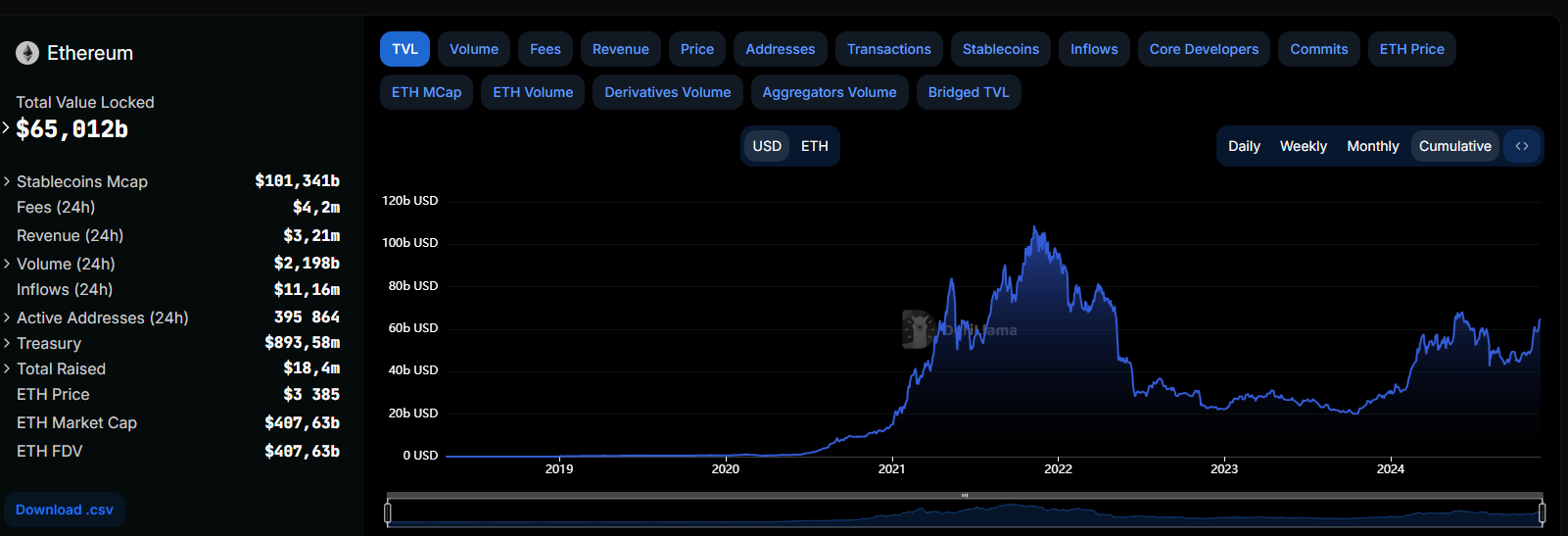
Task: Click the chart time range navigator
Action: pyautogui.click(x=965, y=512)
